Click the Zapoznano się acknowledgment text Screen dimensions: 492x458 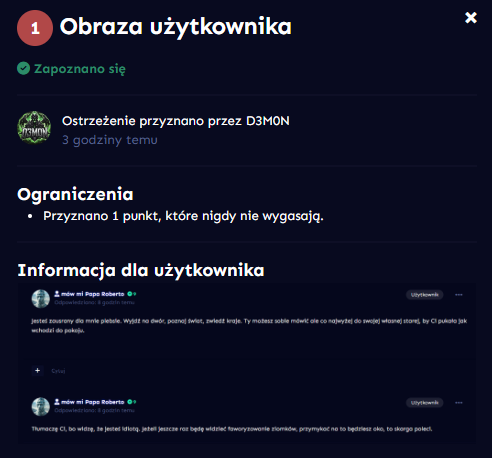click(80, 69)
